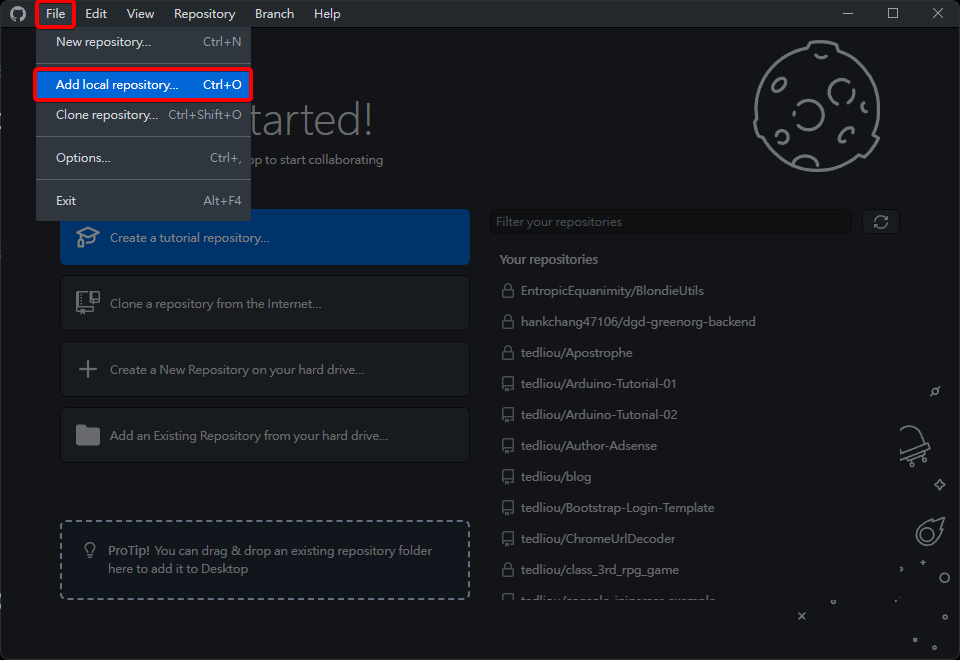960x660 pixels.
Task: Minimize the GitHub Desktop window
Action: 848,13
